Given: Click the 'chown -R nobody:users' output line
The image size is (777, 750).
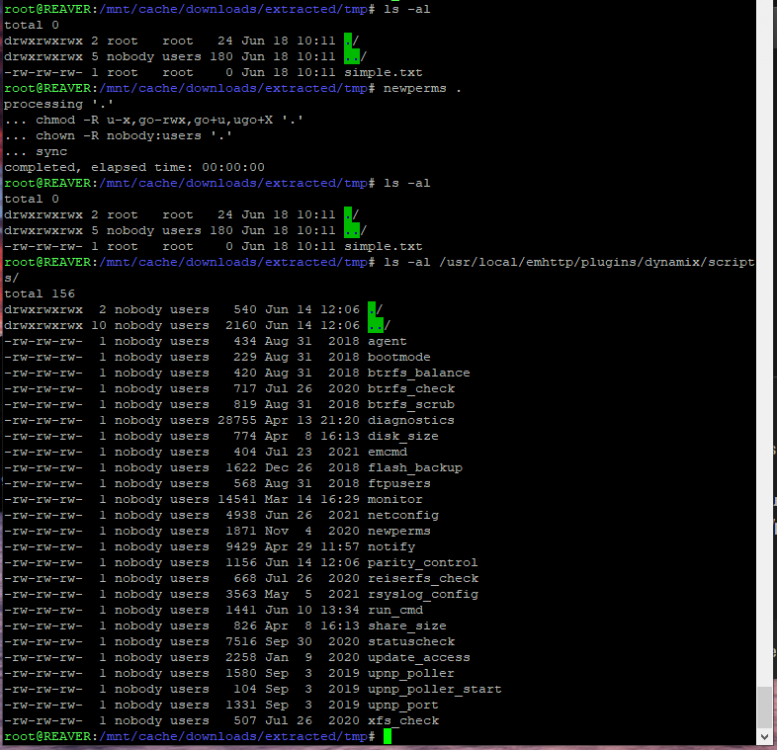Looking at the screenshot, I should 118,136.
